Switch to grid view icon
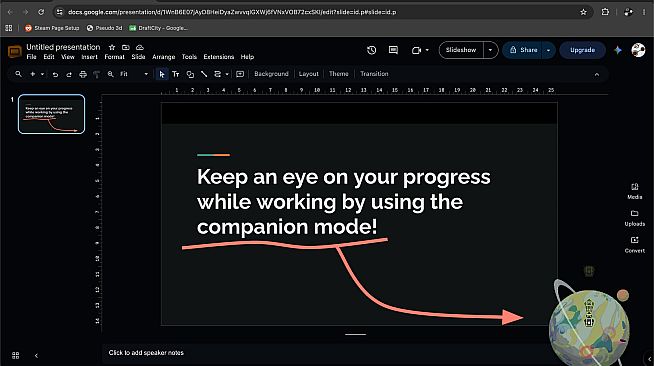Image resolution: width=654 pixels, height=366 pixels. point(15,355)
